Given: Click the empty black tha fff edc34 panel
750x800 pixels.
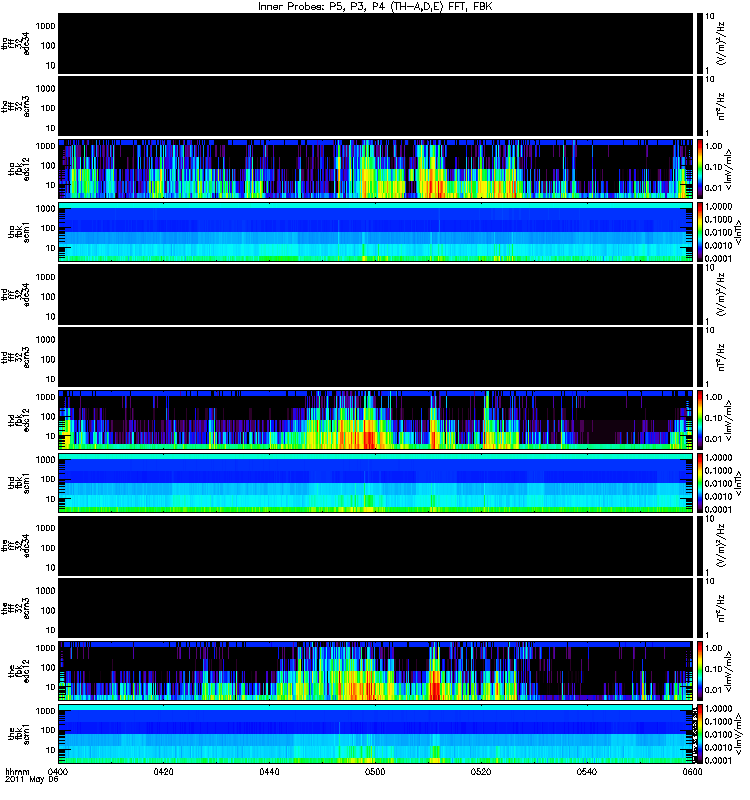Looking at the screenshot, I should tap(376, 43).
